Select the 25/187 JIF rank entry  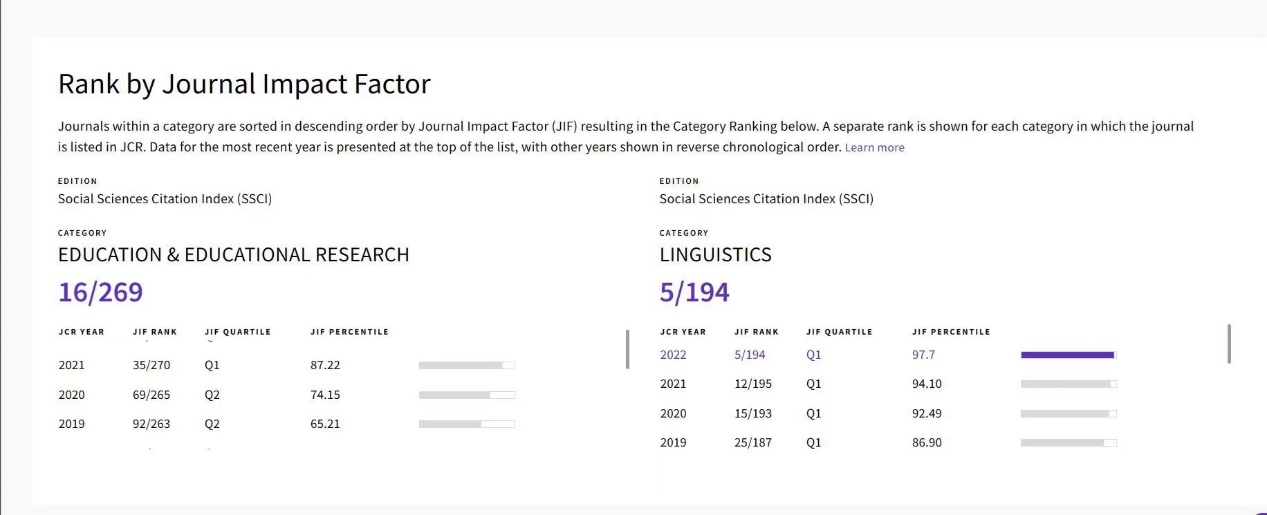[x=752, y=442]
